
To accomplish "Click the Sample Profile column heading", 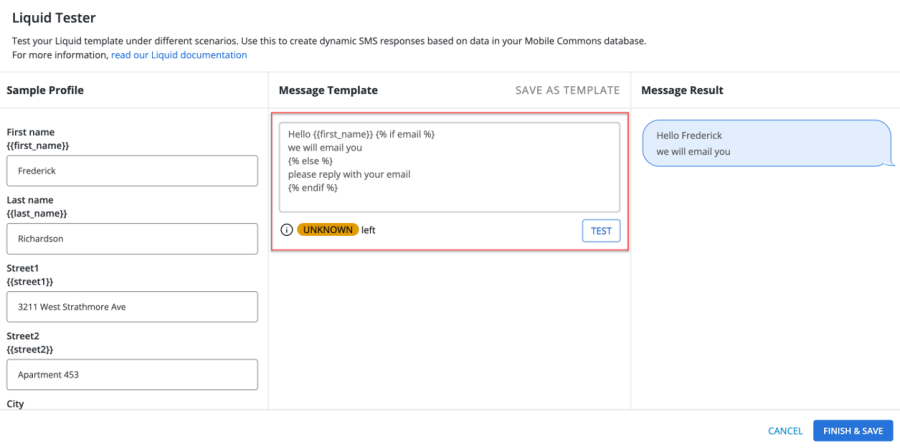I will [45, 90].
